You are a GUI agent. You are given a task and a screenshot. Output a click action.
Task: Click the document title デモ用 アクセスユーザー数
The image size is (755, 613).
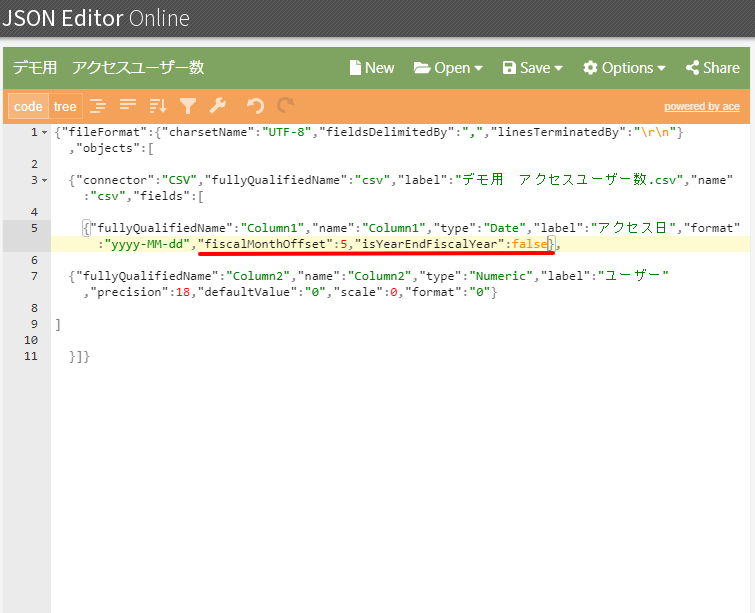click(x=108, y=68)
